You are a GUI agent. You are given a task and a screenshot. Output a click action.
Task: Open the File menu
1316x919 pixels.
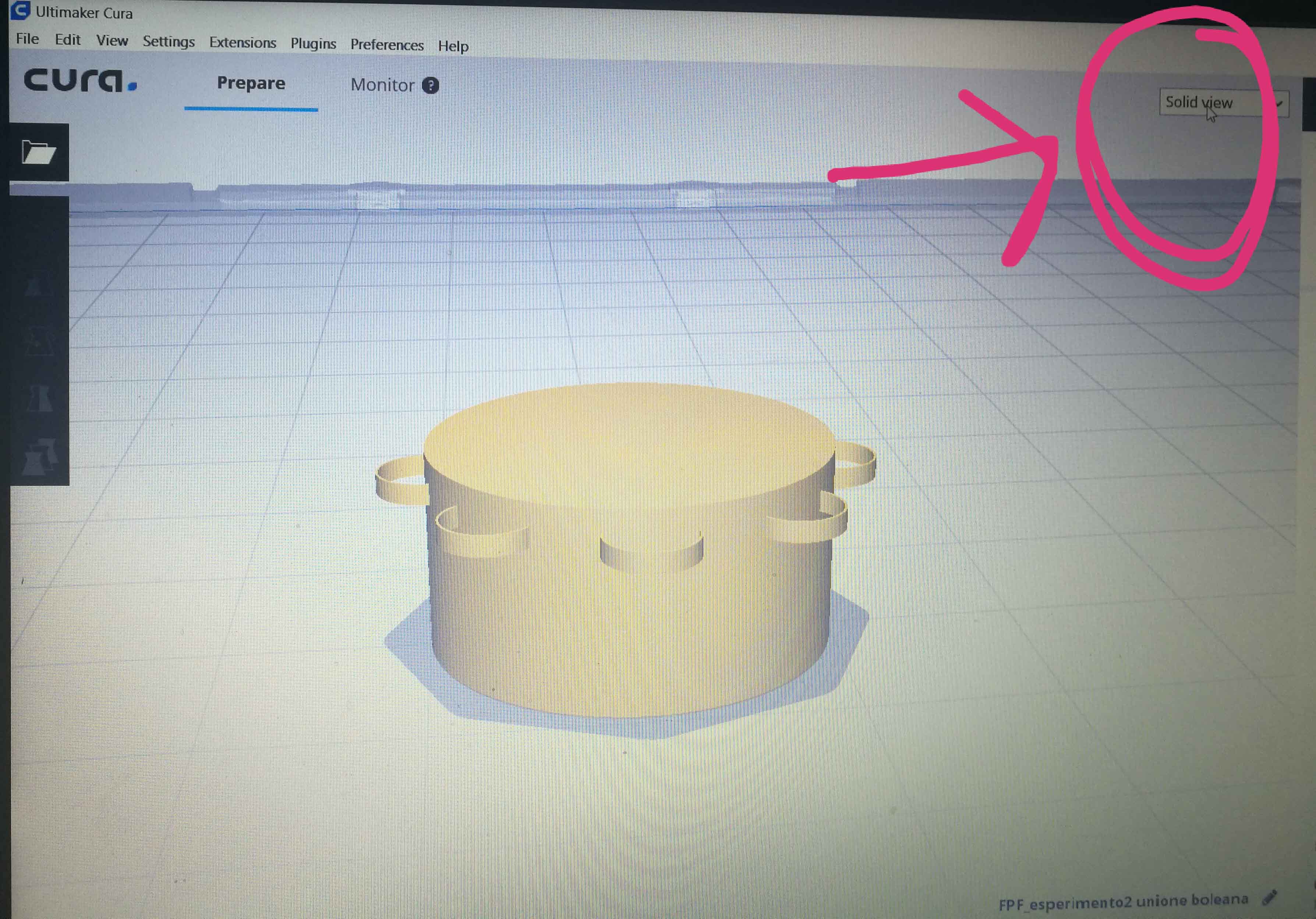pos(28,39)
